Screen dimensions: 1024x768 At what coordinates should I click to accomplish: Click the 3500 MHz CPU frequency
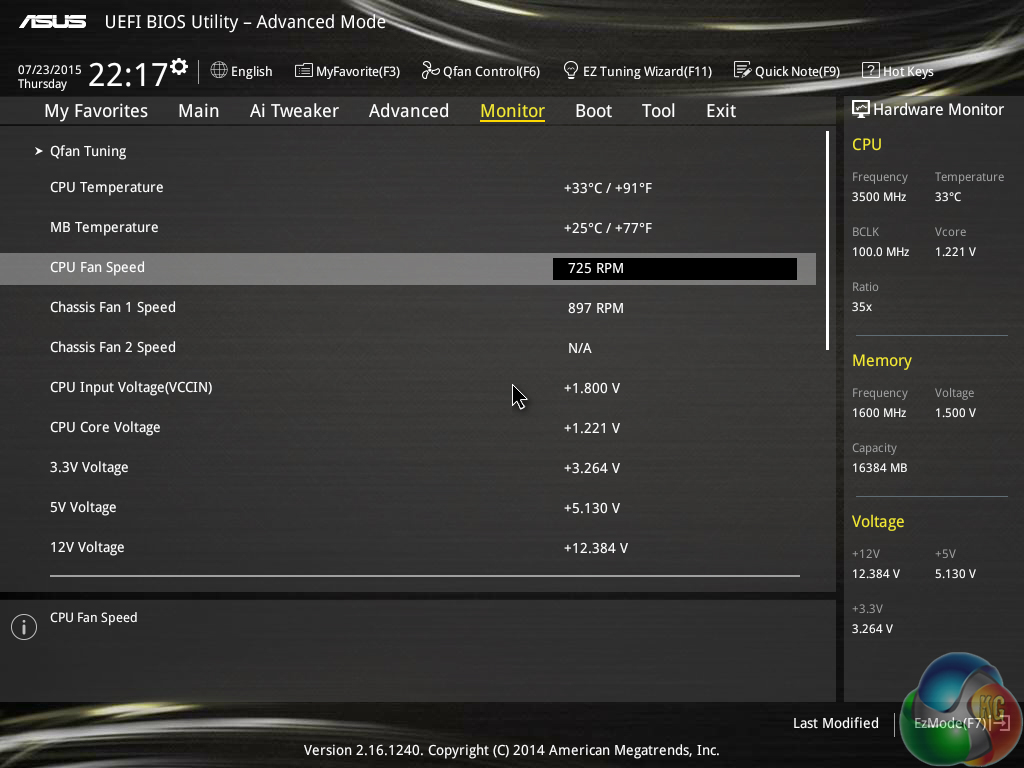[x=879, y=197]
